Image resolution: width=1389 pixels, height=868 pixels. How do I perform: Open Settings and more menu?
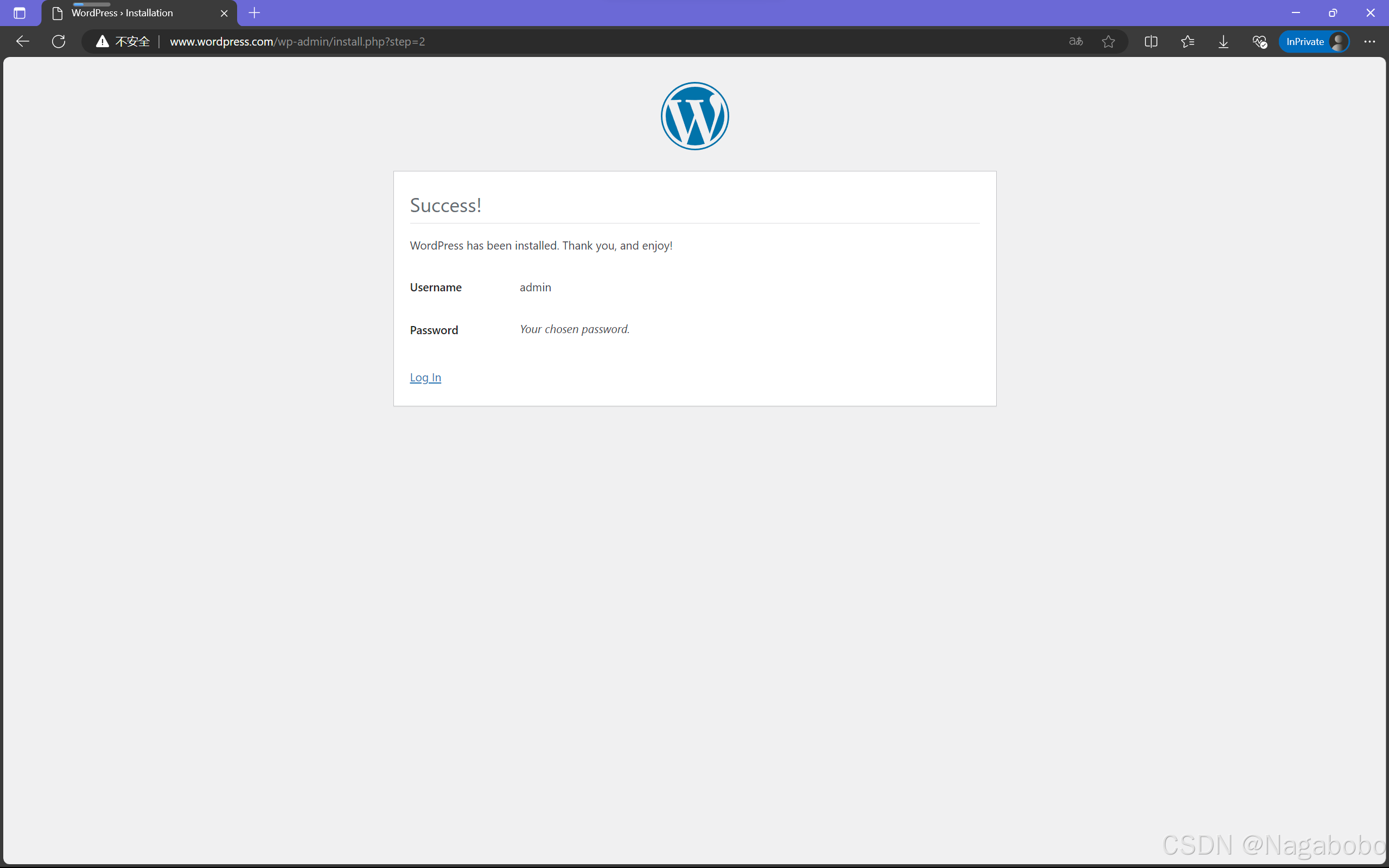(x=1369, y=41)
